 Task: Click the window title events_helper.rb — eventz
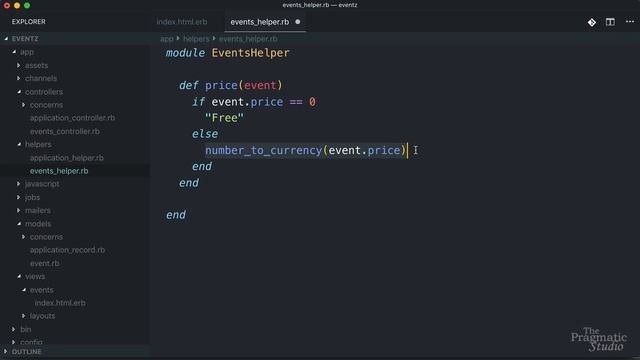[320, 5]
